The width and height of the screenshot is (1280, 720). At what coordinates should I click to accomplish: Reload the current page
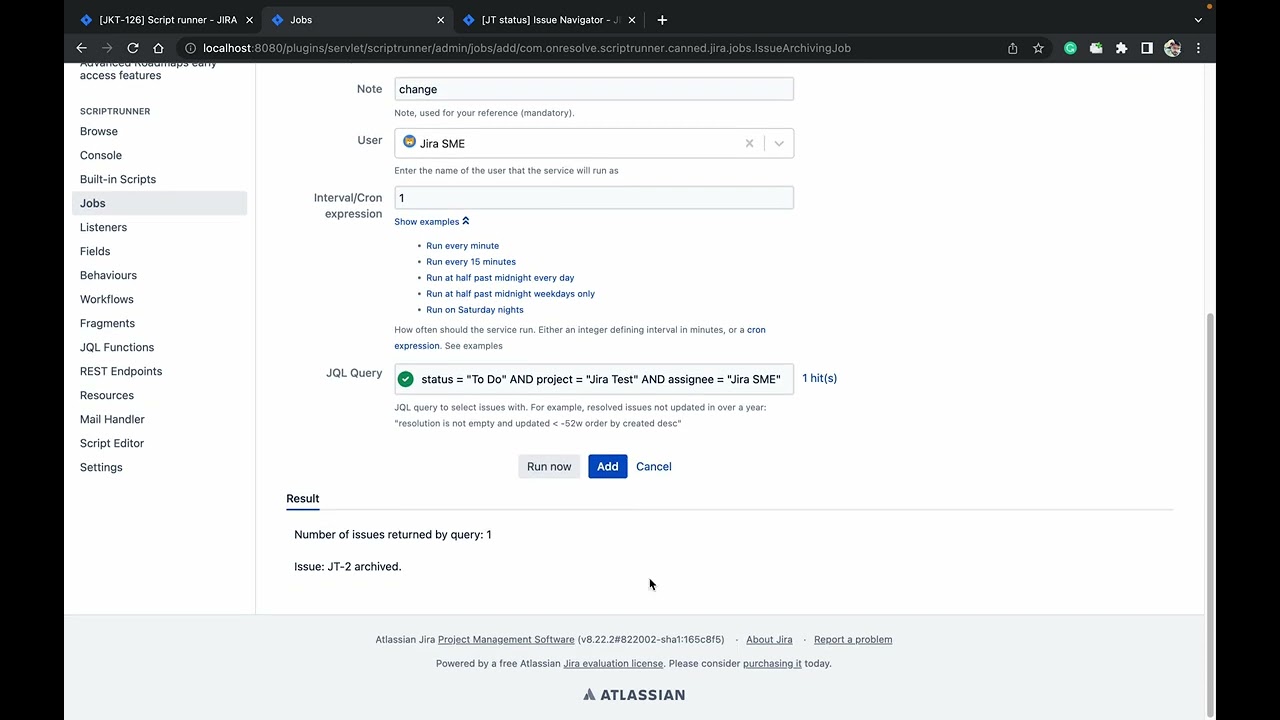[132, 48]
